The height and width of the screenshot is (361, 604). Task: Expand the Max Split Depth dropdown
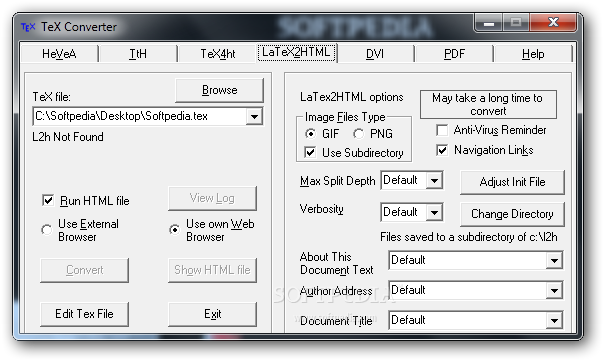pyautogui.click(x=435, y=180)
